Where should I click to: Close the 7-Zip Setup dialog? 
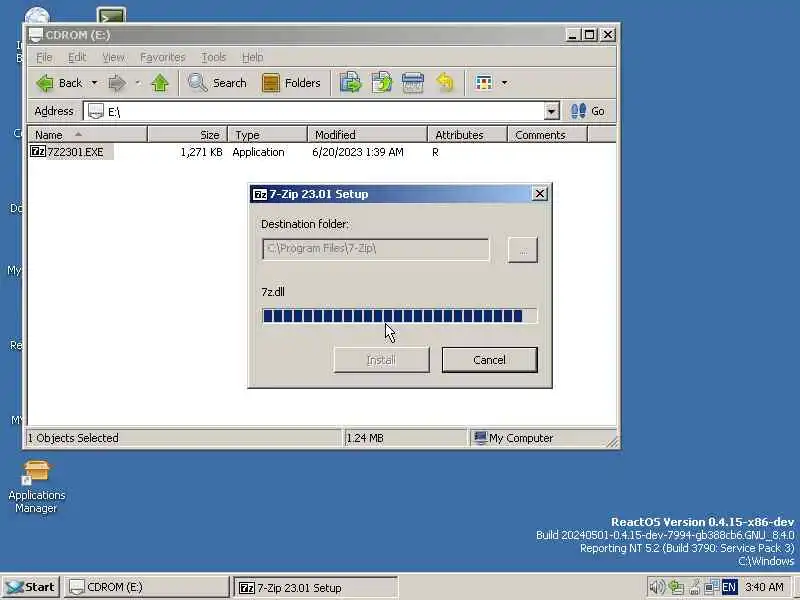(x=539, y=194)
